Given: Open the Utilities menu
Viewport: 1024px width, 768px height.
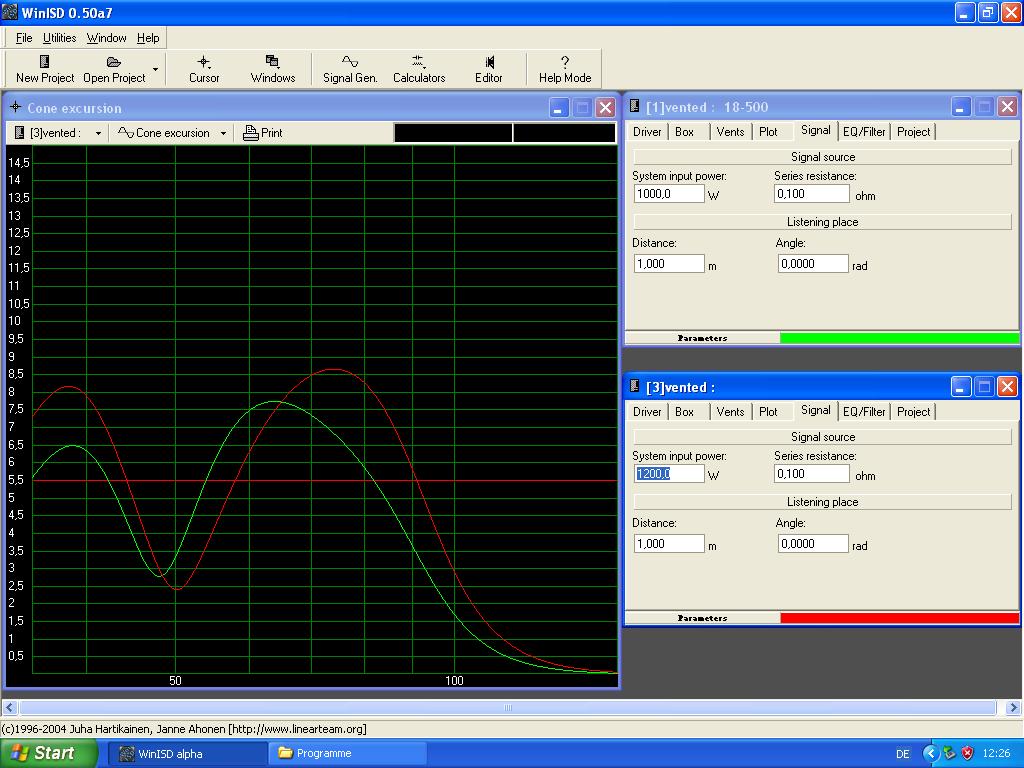Looking at the screenshot, I should coord(59,38).
